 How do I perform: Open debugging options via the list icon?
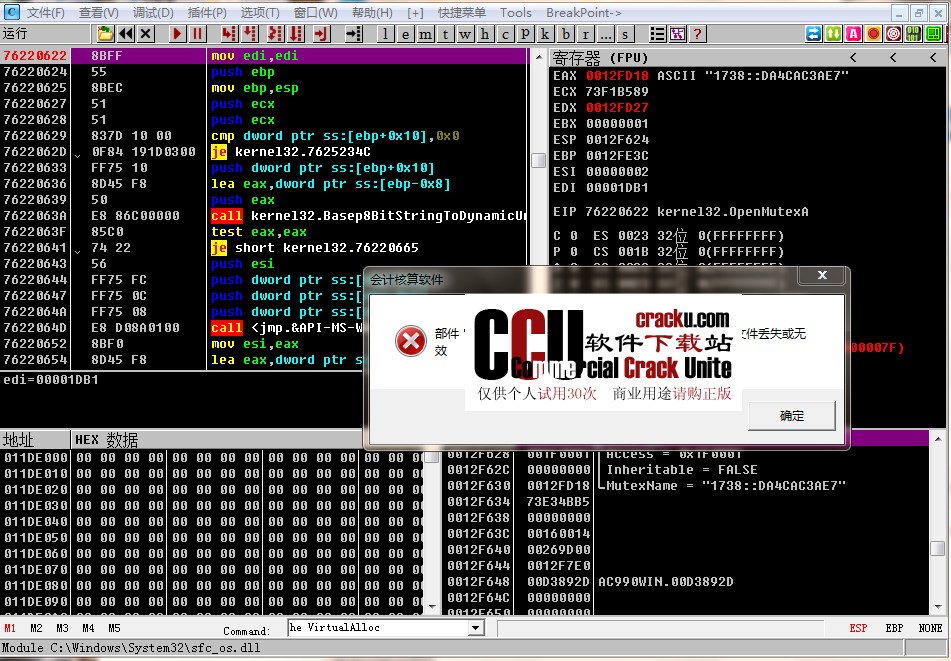click(x=657, y=34)
